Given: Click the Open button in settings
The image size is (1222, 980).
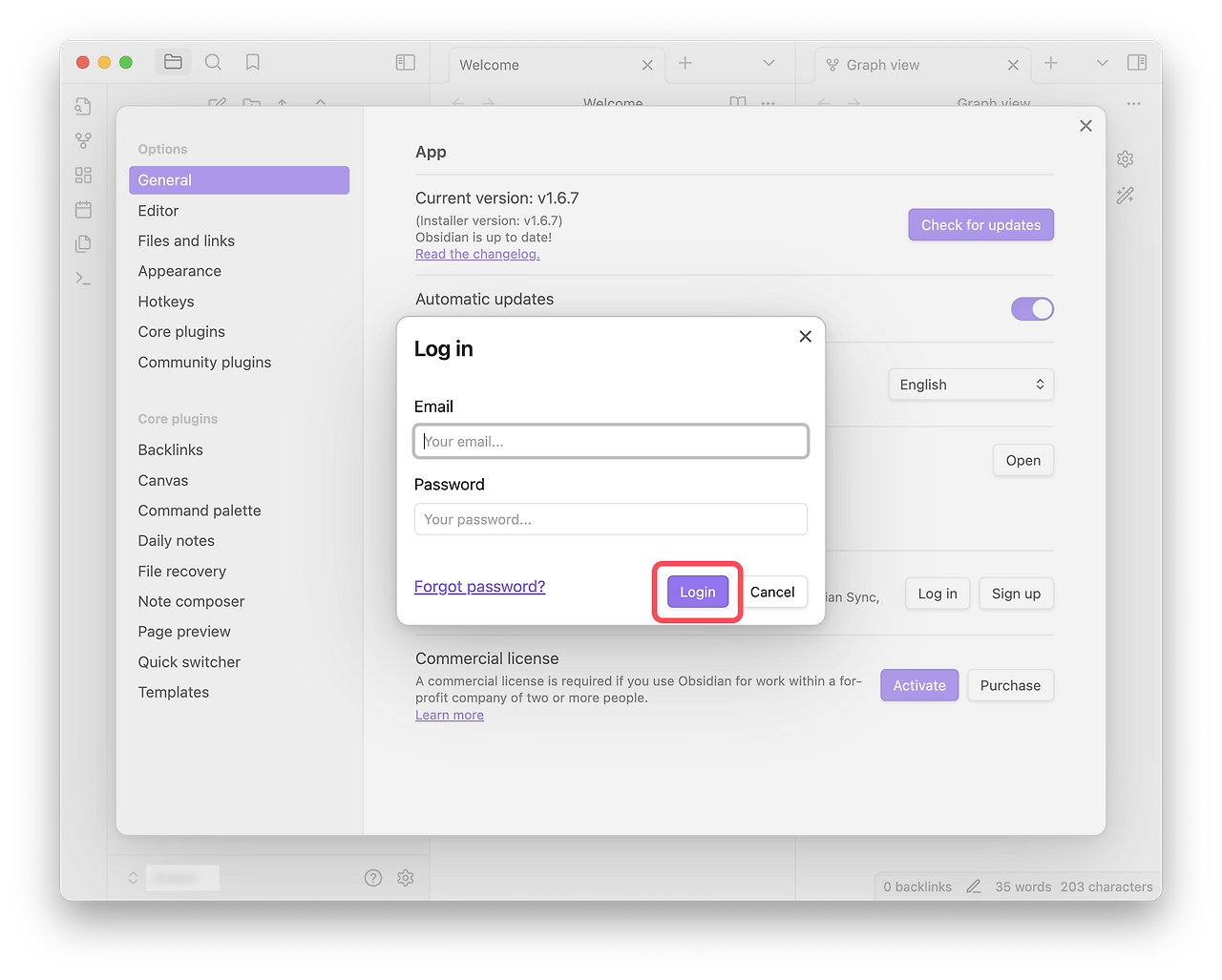Looking at the screenshot, I should click(1023, 461).
